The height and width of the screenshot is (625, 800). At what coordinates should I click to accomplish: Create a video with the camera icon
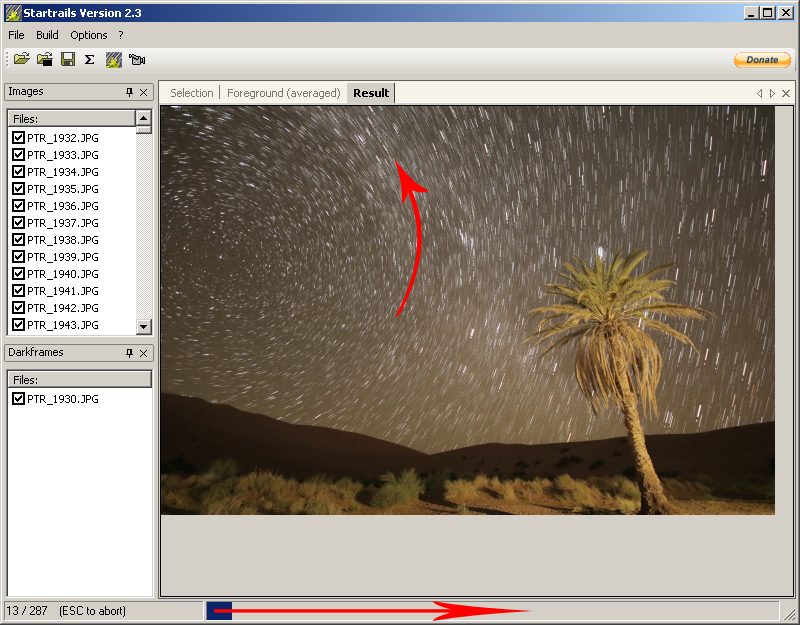coord(137,59)
